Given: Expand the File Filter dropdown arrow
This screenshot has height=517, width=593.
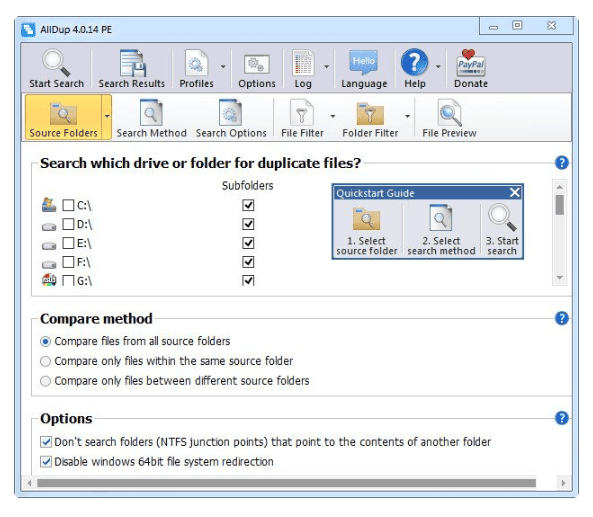Looking at the screenshot, I should (x=333, y=116).
